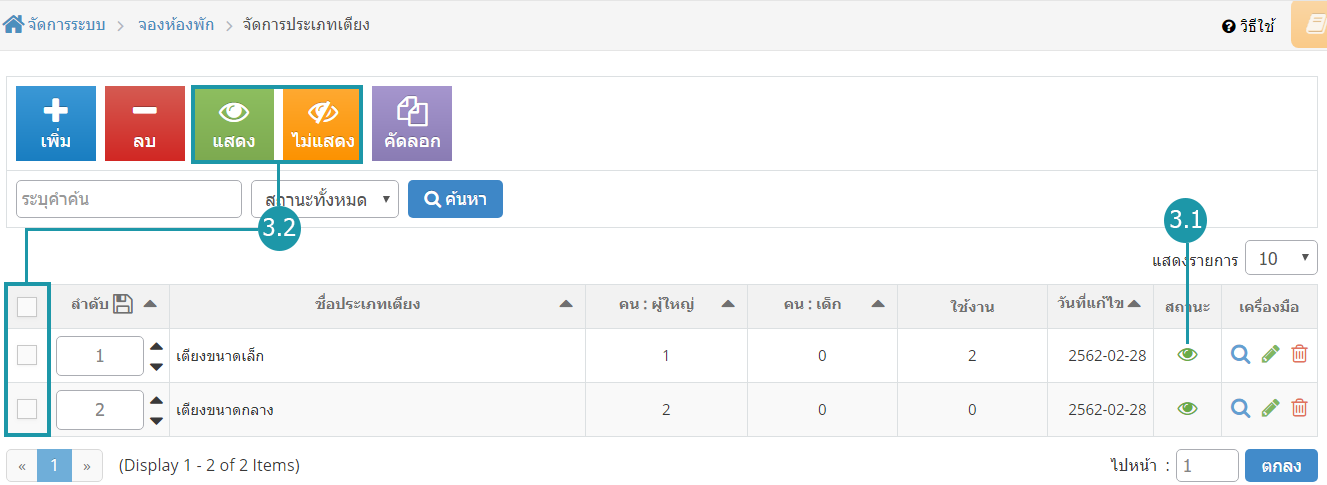This screenshot has height=485, width=1327.
Task: Toggle the status eye for เตียงขนาดเล็ก
Action: (1187, 354)
